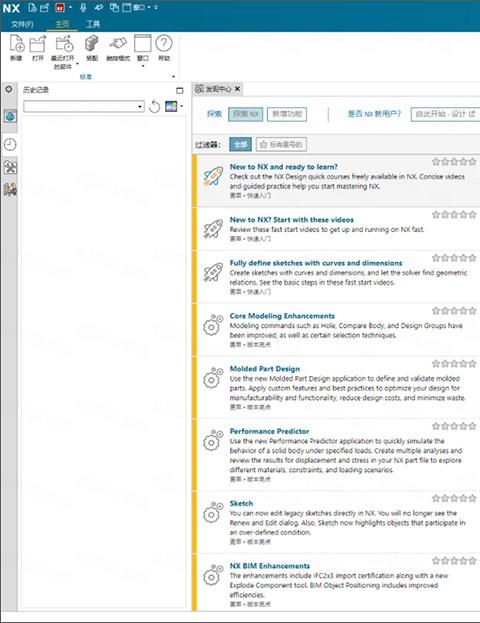Click the red record icon in the title bar
The width and height of the screenshot is (480, 623).
[x=60, y=8]
